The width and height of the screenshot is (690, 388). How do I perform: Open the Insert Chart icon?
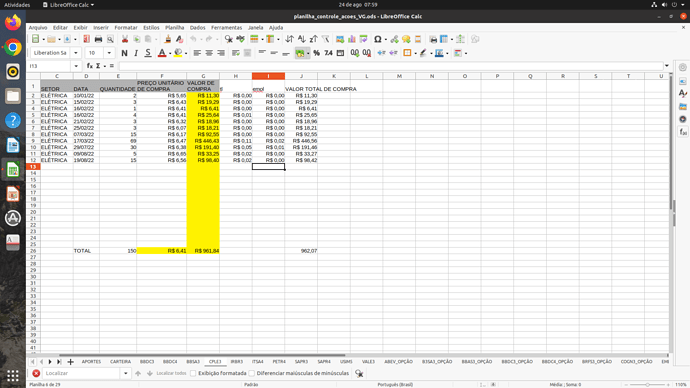352,39
